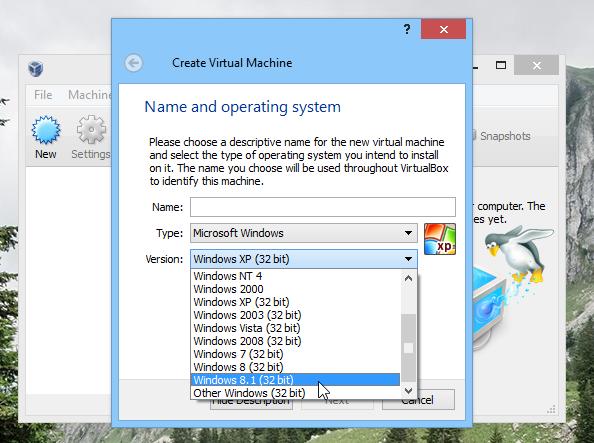Open the Machine menu in VirtualBox
Image resolution: width=594 pixels, height=443 pixels.
click(x=89, y=95)
